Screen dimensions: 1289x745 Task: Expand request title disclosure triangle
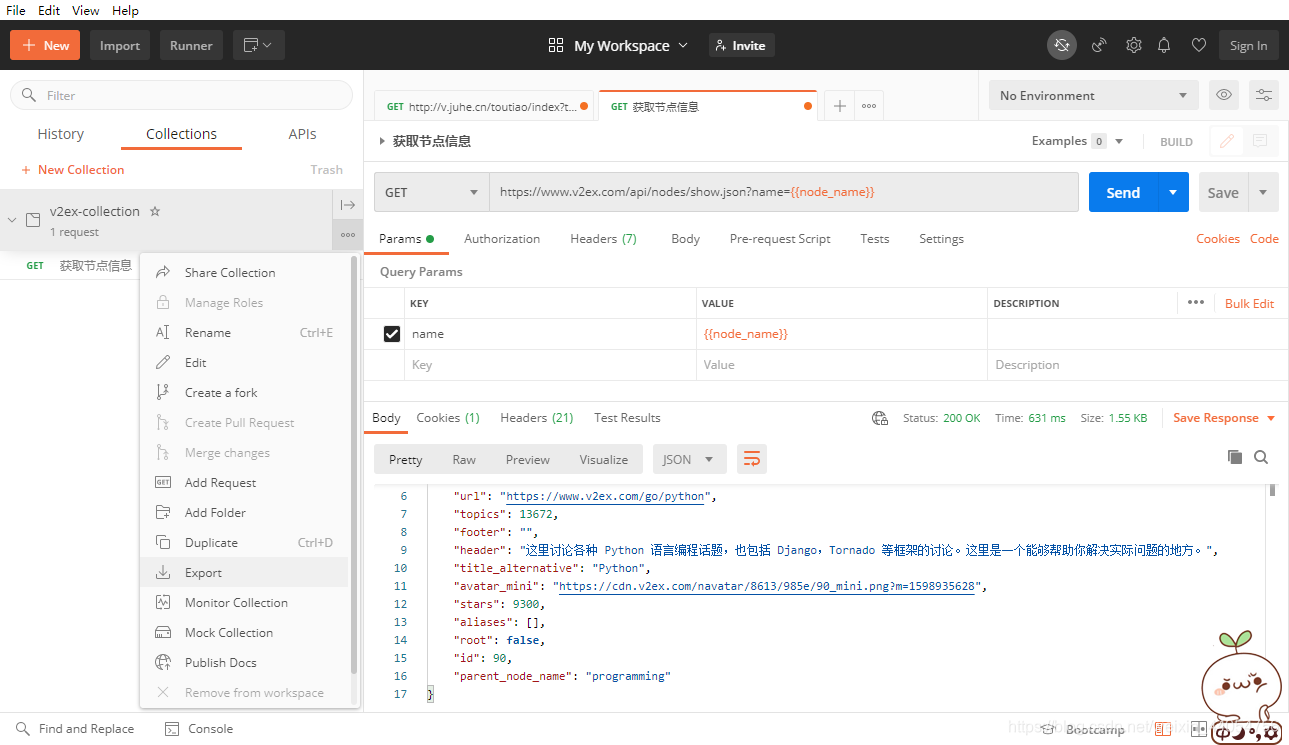point(382,142)
